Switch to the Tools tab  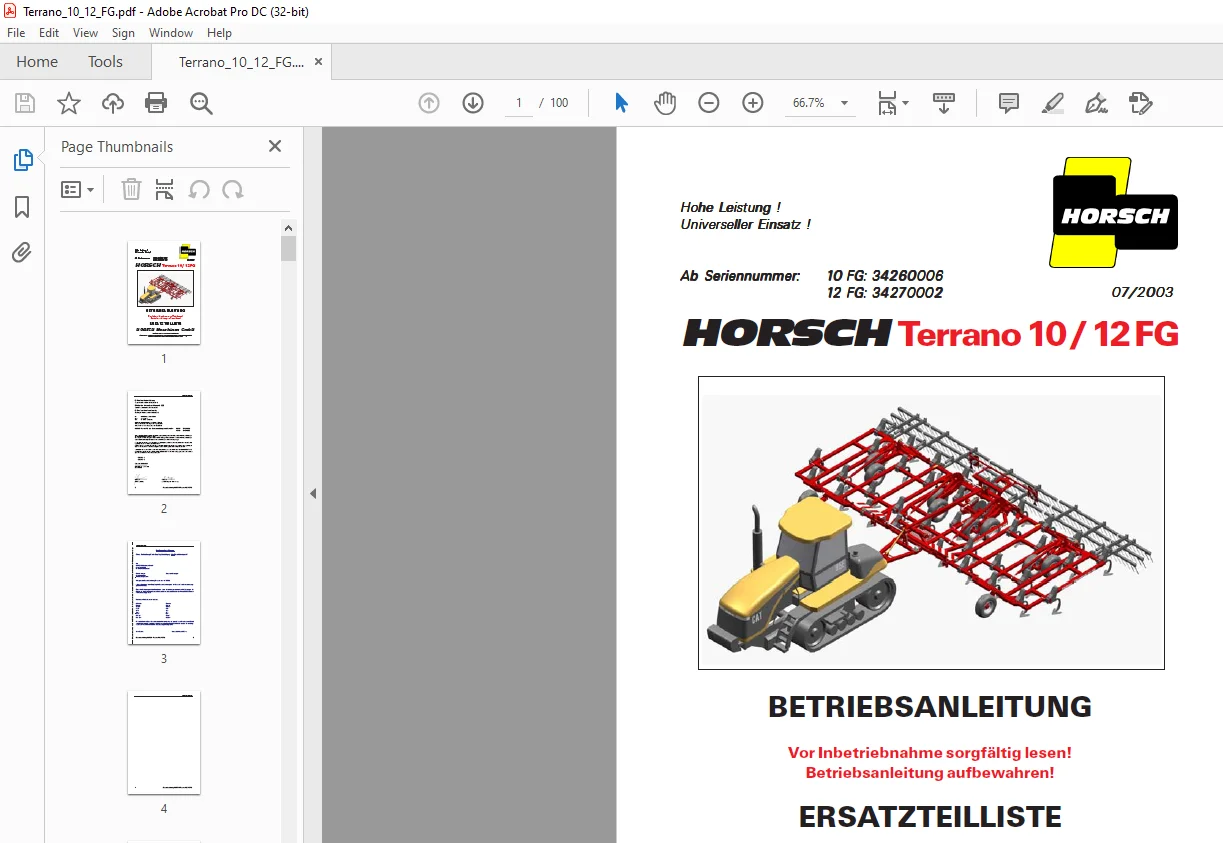coord(105,62)
